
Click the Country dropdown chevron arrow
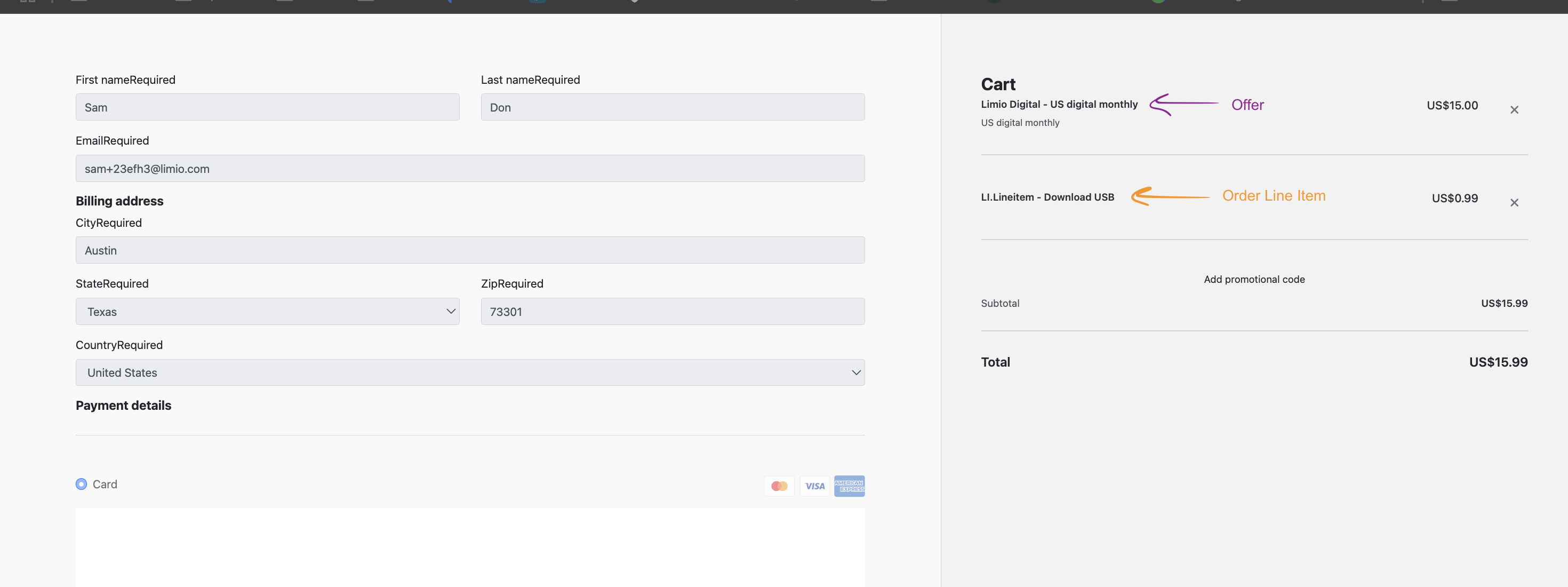point(856,372)
